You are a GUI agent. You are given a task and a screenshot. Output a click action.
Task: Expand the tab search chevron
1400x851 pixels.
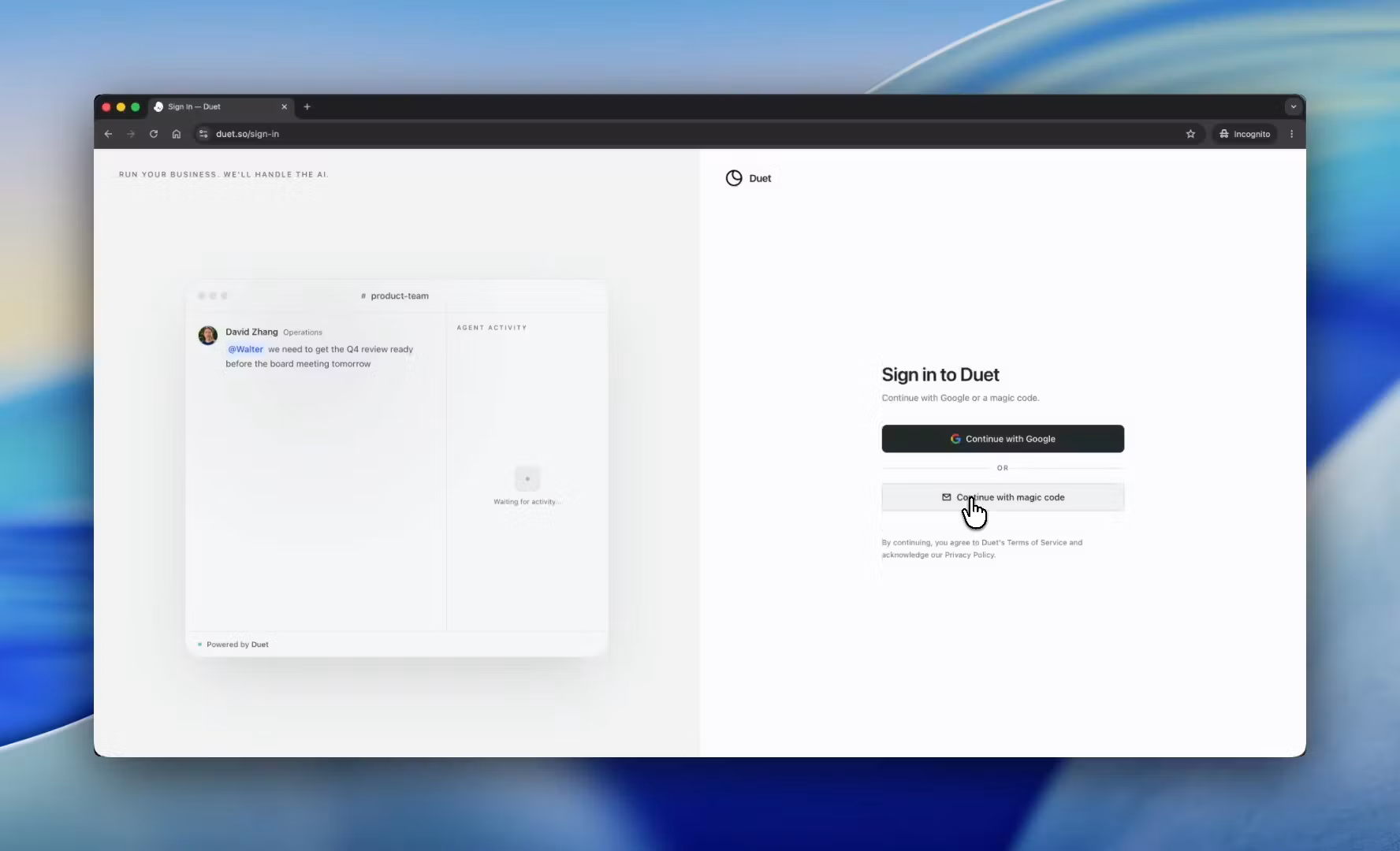[x=1293, y=107]
